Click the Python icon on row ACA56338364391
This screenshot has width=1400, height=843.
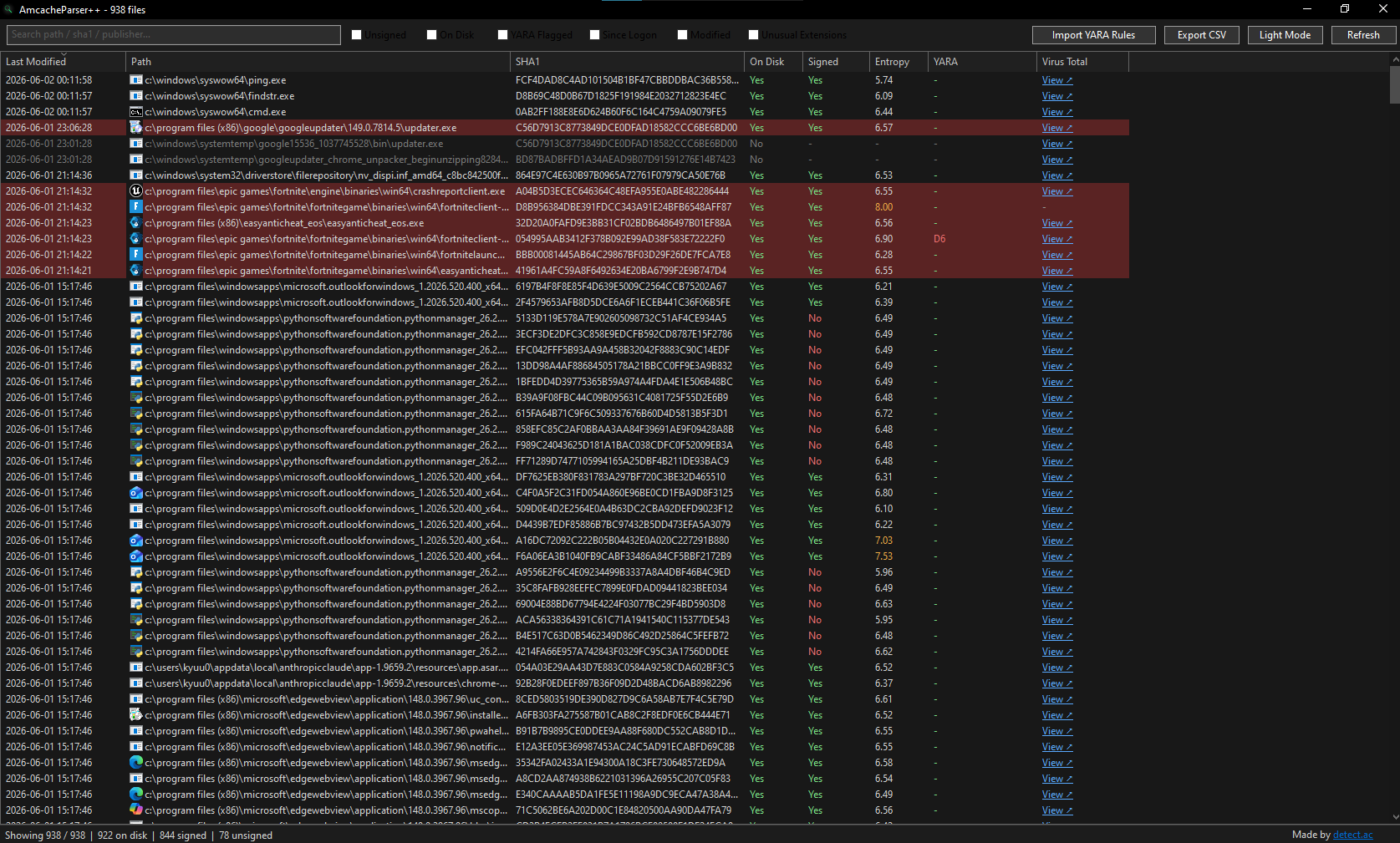pos(135,620)
